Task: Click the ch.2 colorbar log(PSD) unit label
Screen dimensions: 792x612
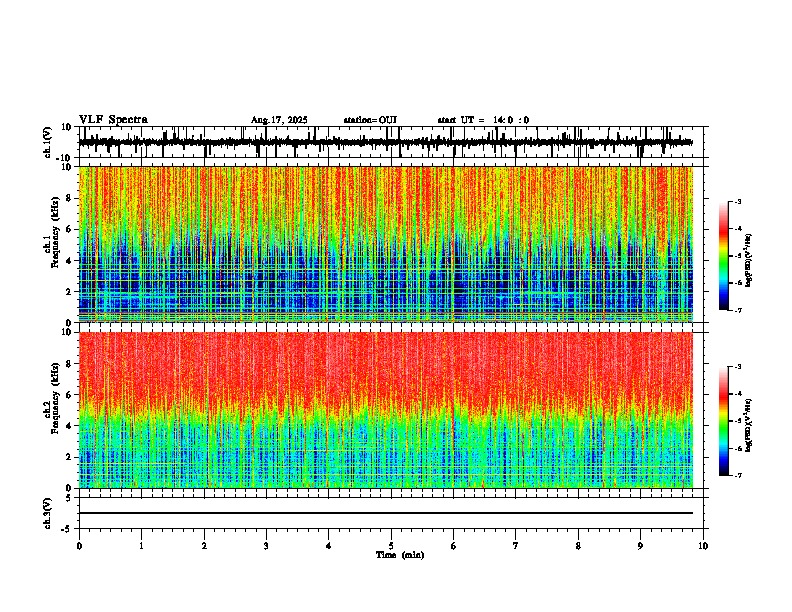Action: (749, 425)
